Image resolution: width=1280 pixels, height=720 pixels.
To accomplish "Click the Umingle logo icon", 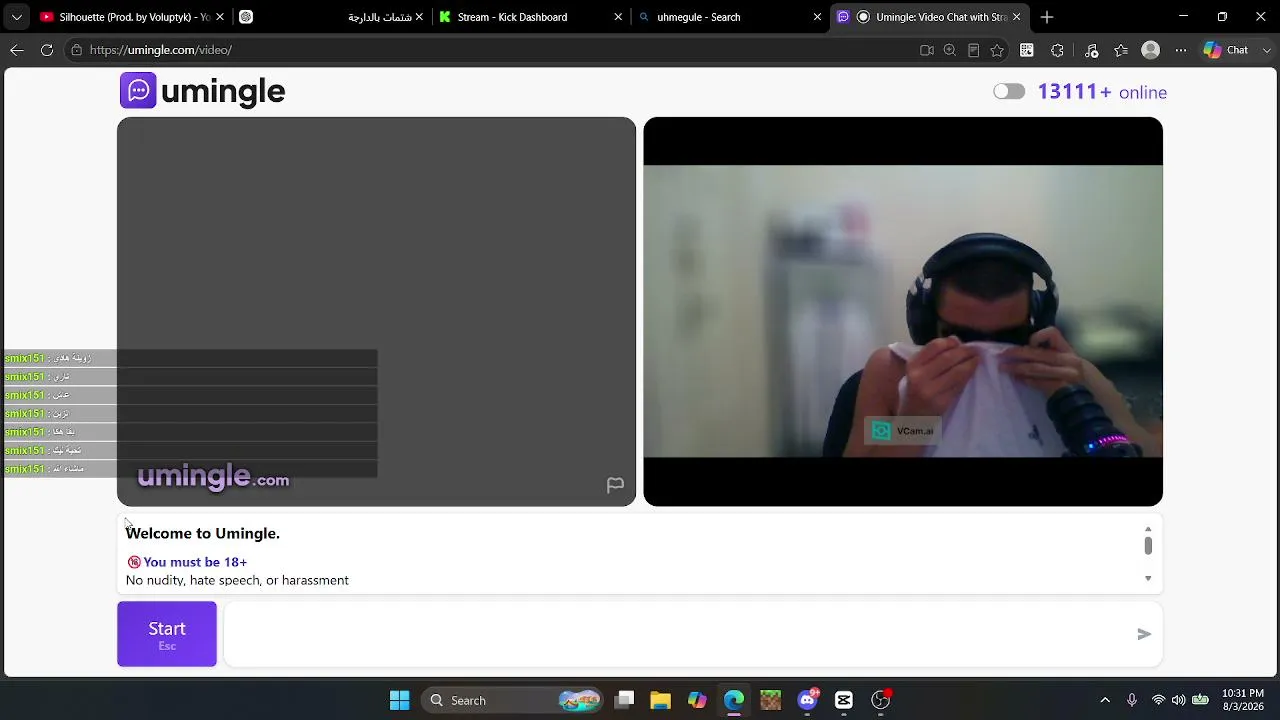I will pyautogui.click(x=138, y=91).
